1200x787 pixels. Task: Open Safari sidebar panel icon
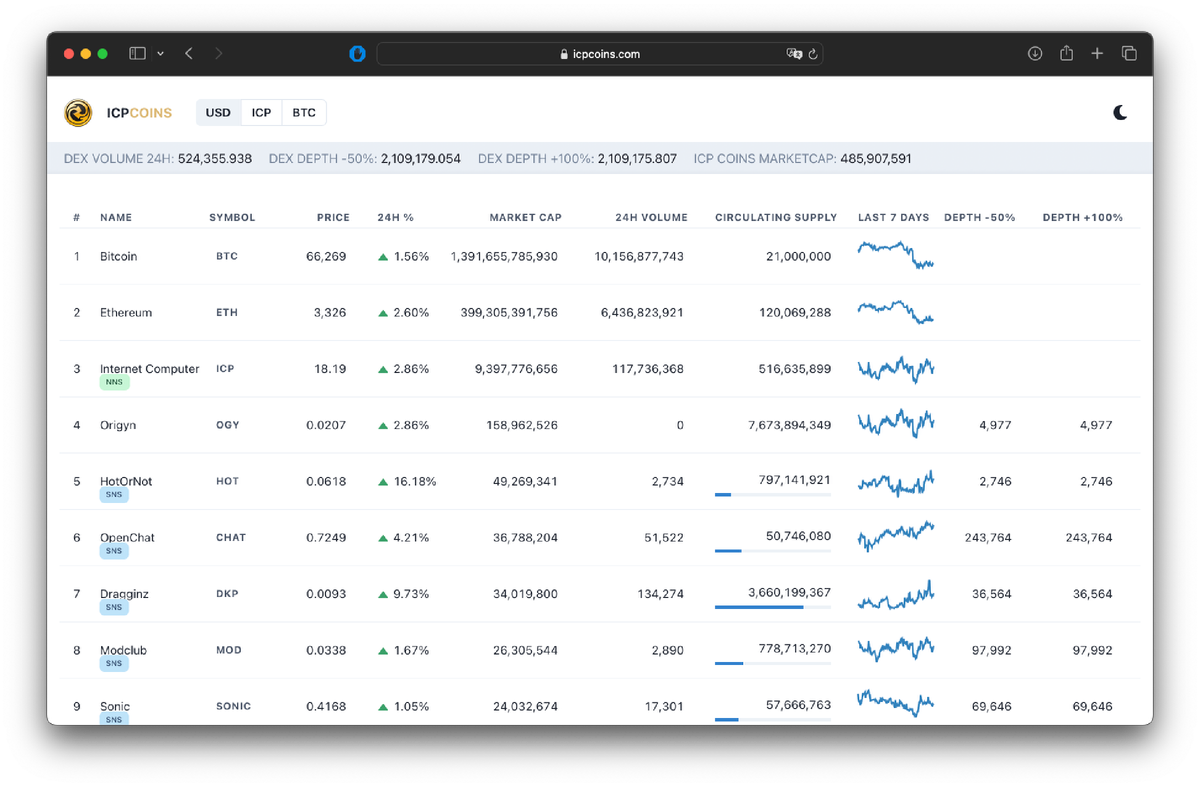point(138,54)
